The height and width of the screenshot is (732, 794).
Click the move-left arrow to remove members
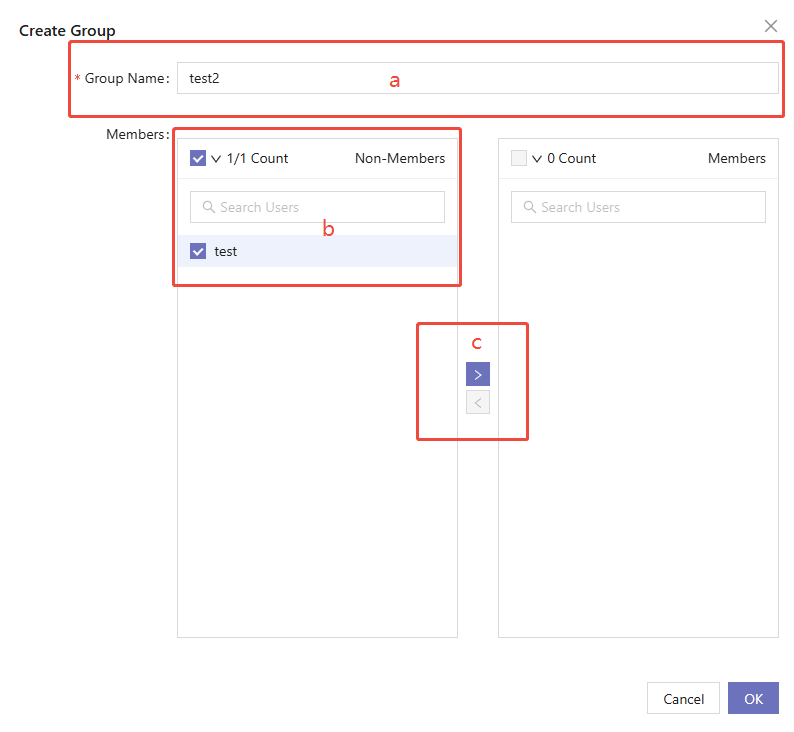click(477, 402)
